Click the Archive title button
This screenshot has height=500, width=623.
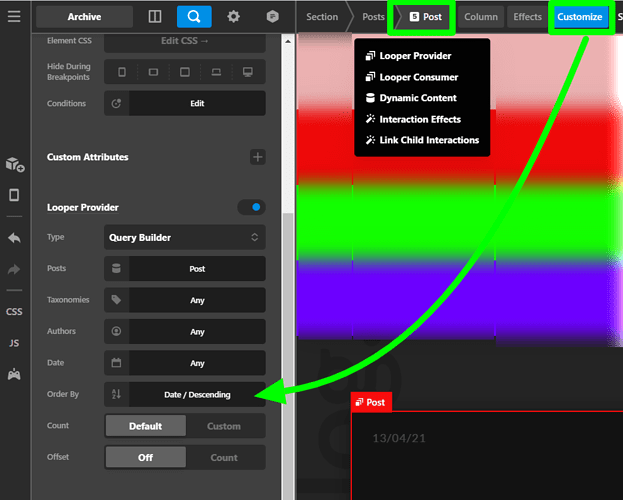pyautogui.click(x=84, y=17)
